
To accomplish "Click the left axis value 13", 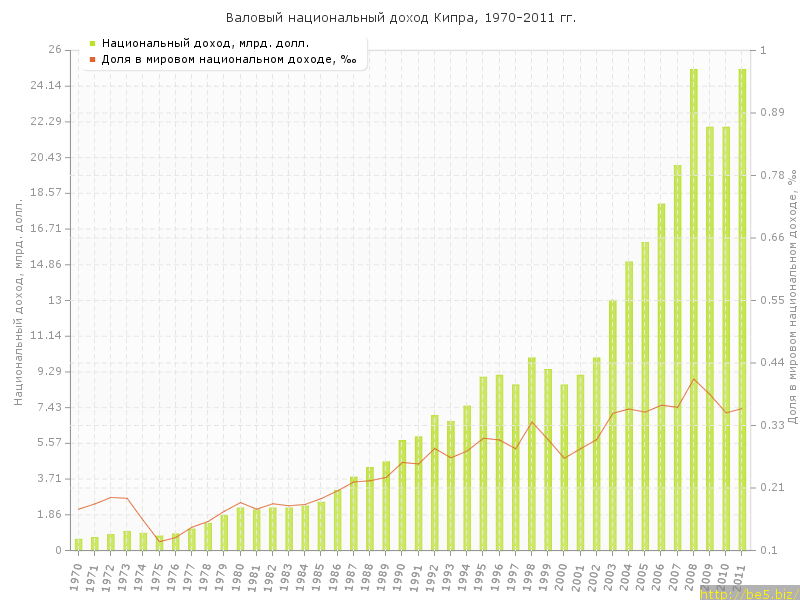I will pos(55,300).
